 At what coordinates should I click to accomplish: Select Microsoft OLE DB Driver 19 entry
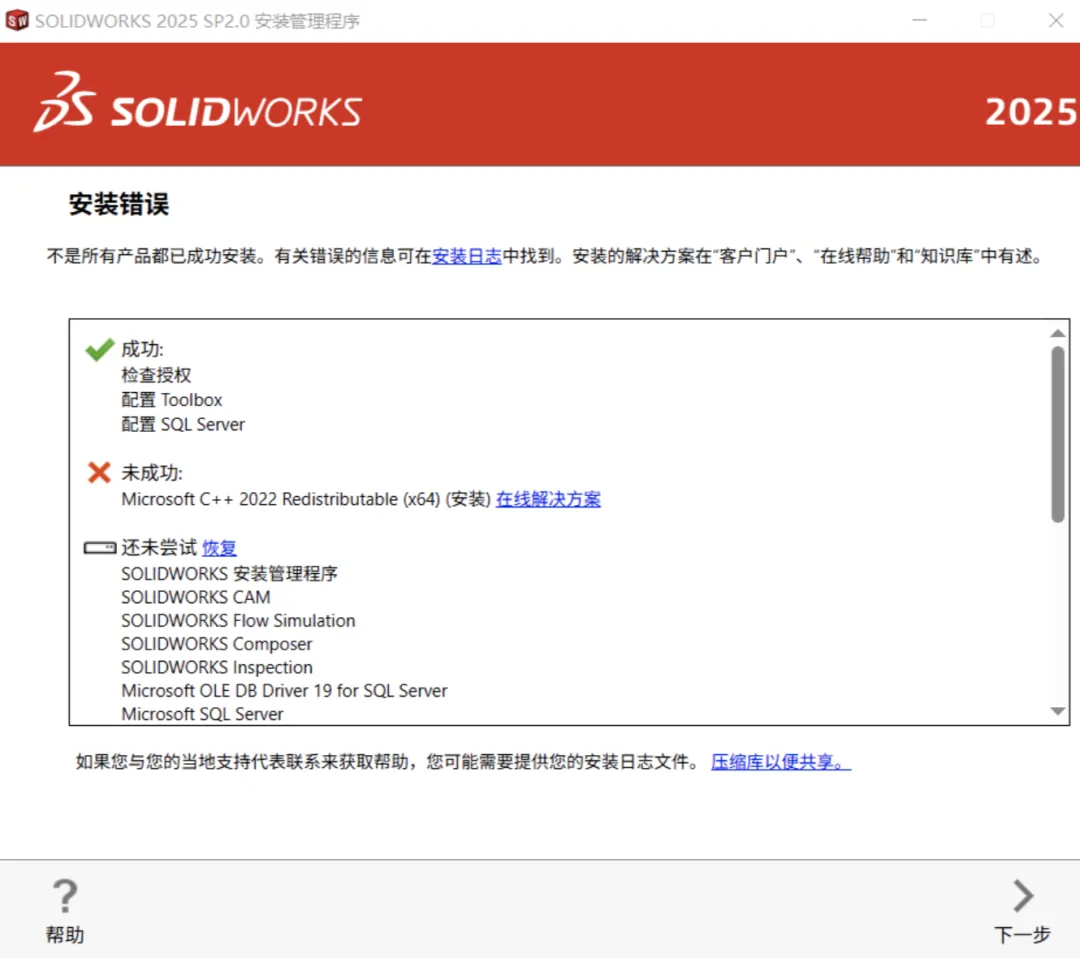(x=284, y=691)
